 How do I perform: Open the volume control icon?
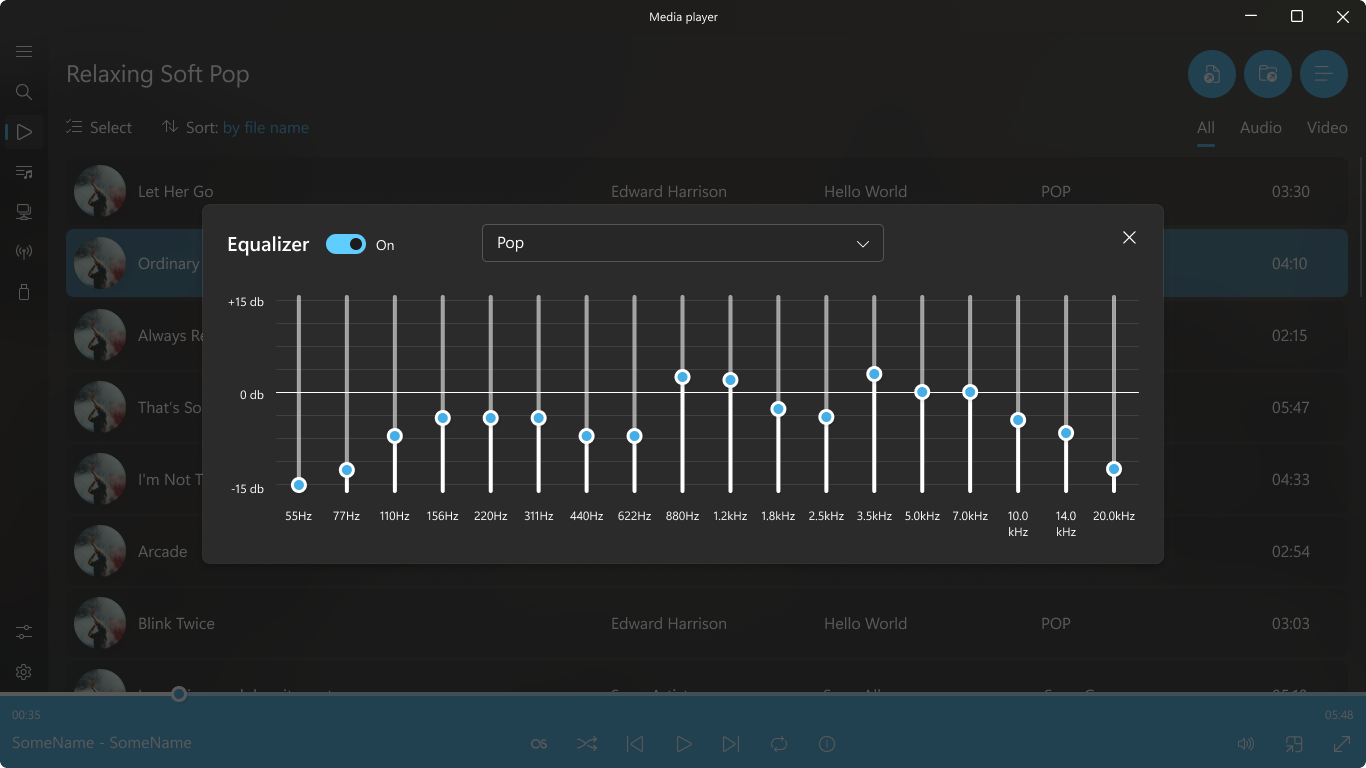coord(1245,744)
